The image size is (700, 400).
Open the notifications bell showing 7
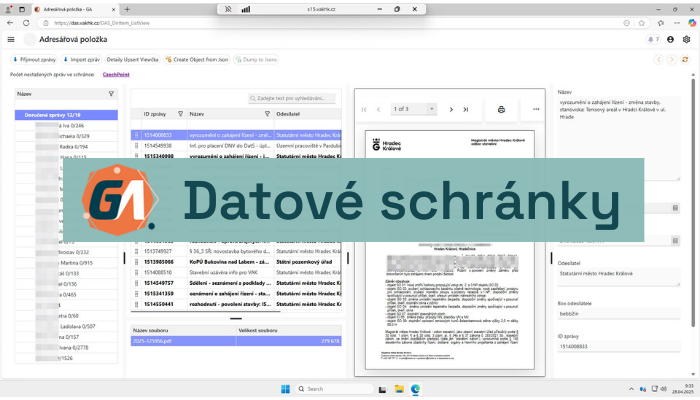[x=653, y=40]
